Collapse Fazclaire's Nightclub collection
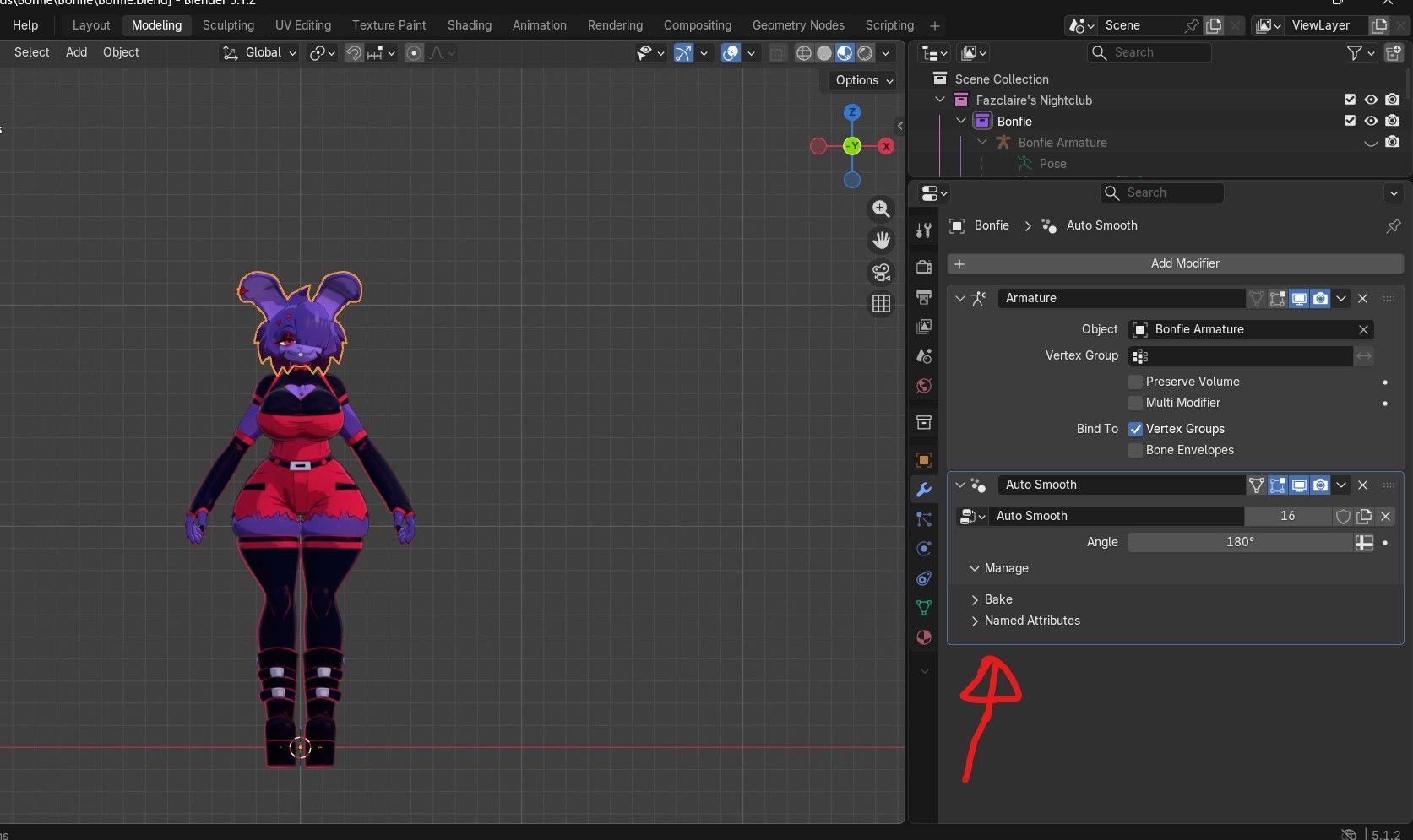1413x840 pixels. tap(940, 100)
